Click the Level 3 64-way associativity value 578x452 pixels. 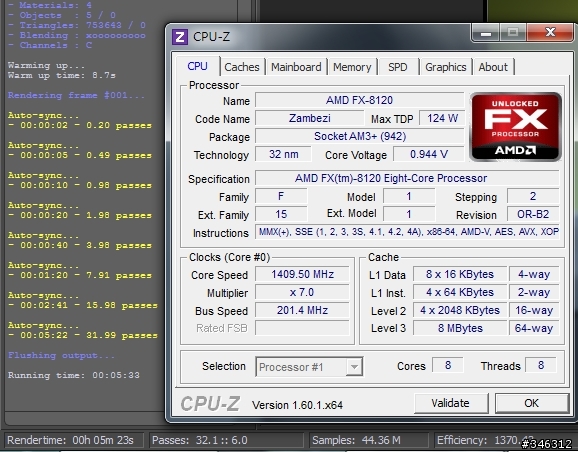coord(534,328)
